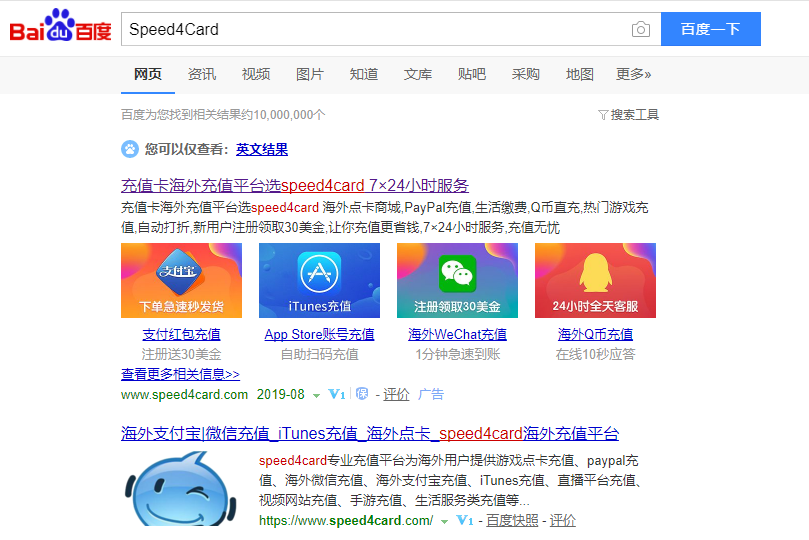Click the 百度一下 search button
This screenshot has width=809, height=540.
pos(710,29)
